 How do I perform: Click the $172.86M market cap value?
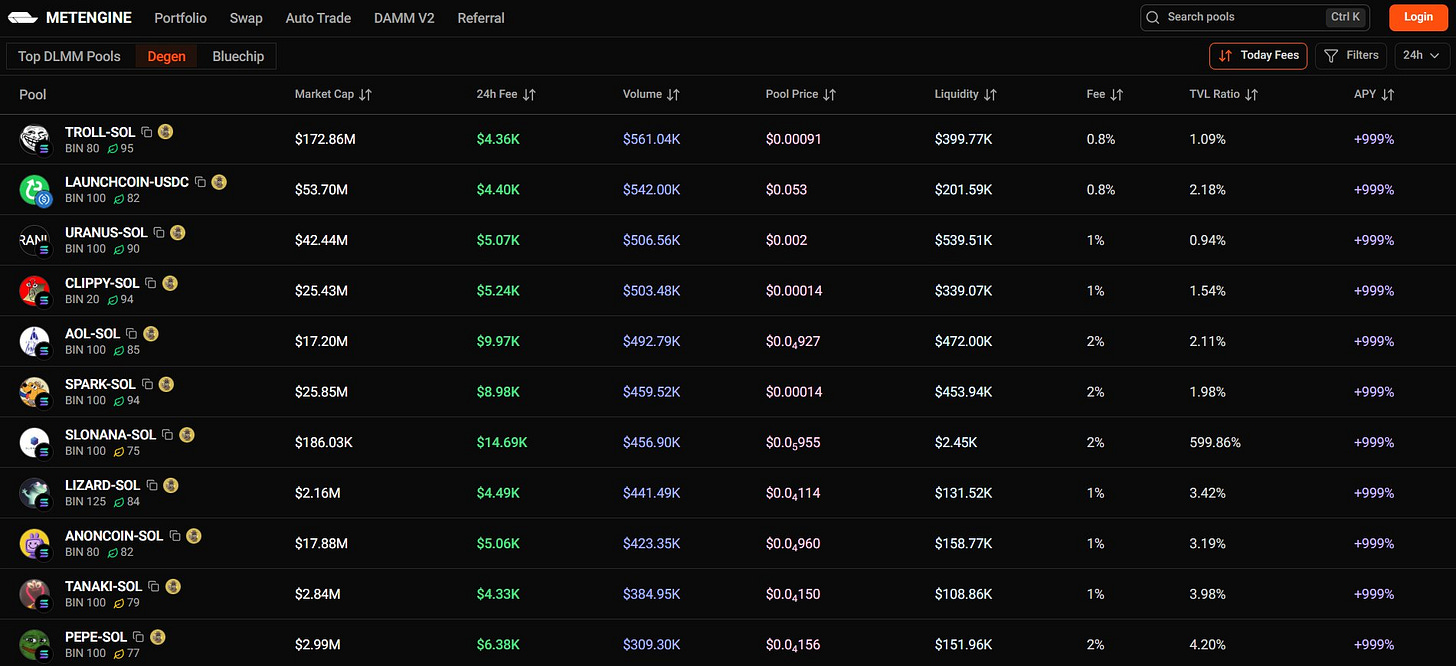(325, 139)
